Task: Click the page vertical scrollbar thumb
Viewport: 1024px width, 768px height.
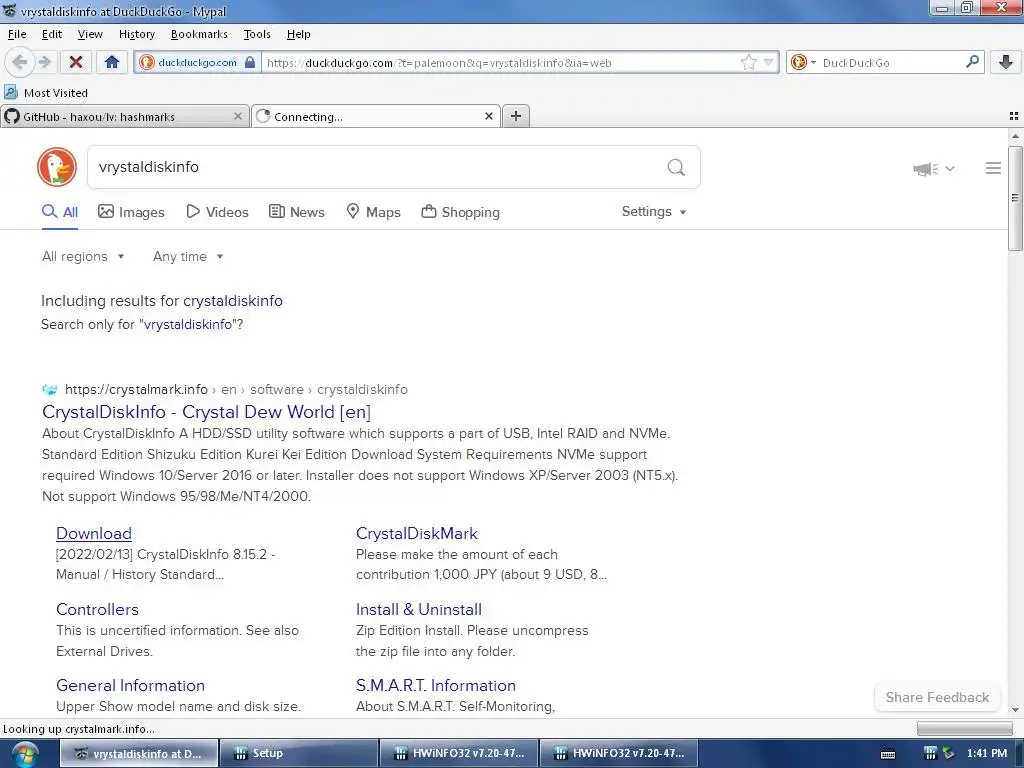Action: (1015, 199)
